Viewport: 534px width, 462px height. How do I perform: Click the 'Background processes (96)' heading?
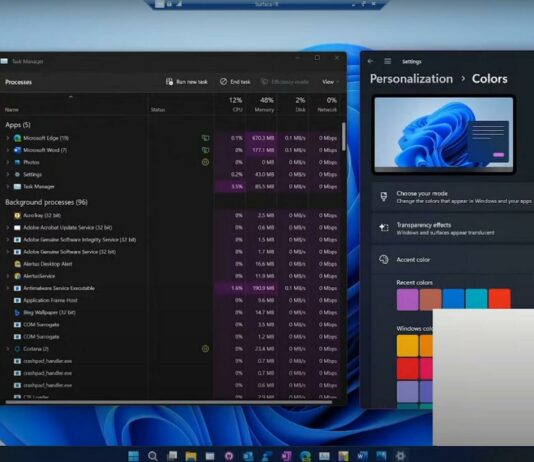point(46,202)
